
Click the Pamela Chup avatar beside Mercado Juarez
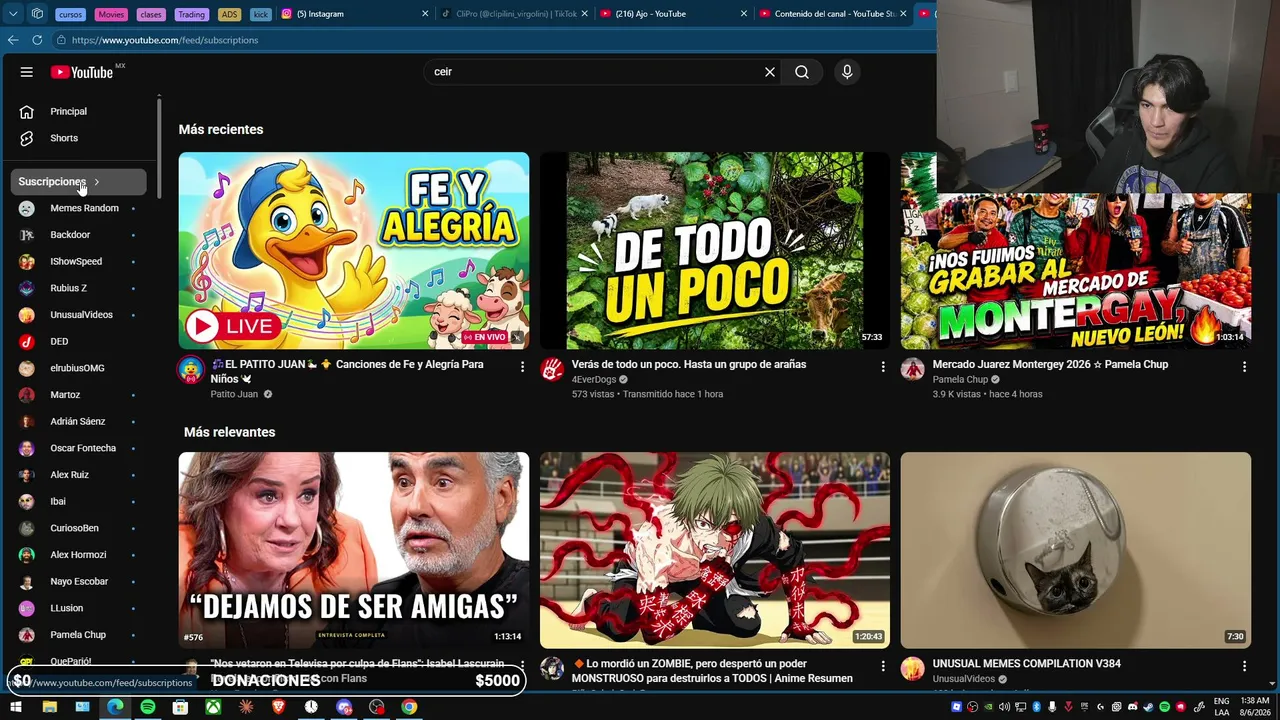pos(913,369)
